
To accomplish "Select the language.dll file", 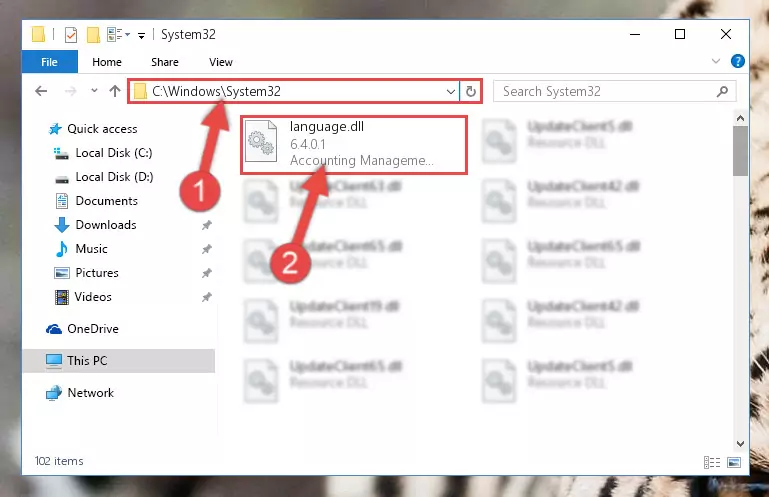I will [x=353, y=145].
